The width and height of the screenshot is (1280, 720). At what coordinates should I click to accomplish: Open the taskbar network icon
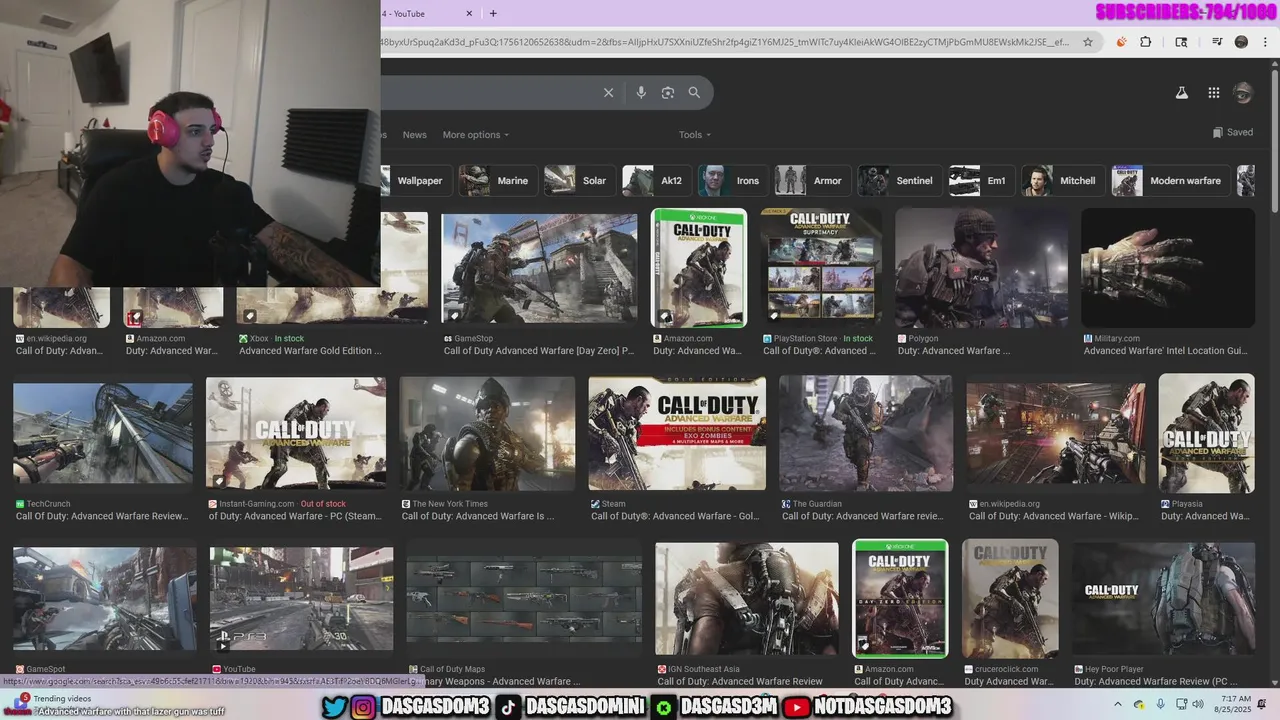[1182, 705]
